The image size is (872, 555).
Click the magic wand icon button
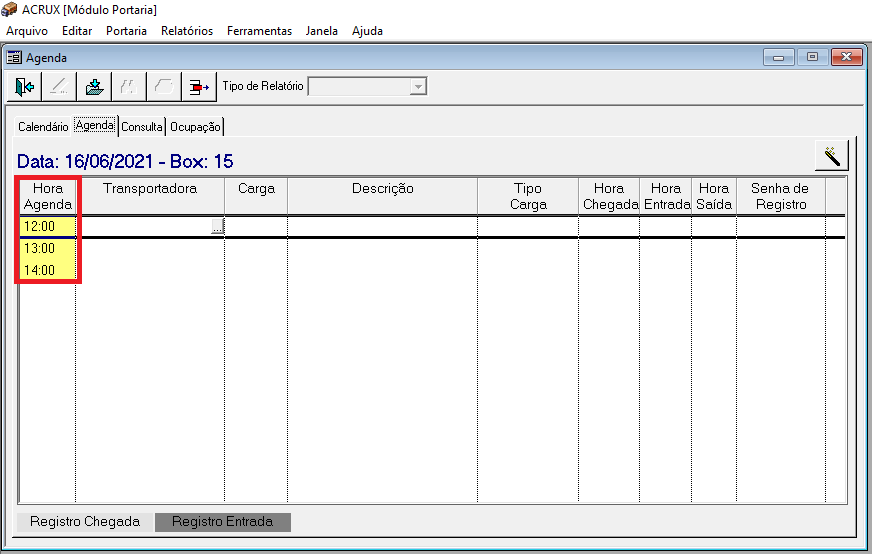pos(832,155)
